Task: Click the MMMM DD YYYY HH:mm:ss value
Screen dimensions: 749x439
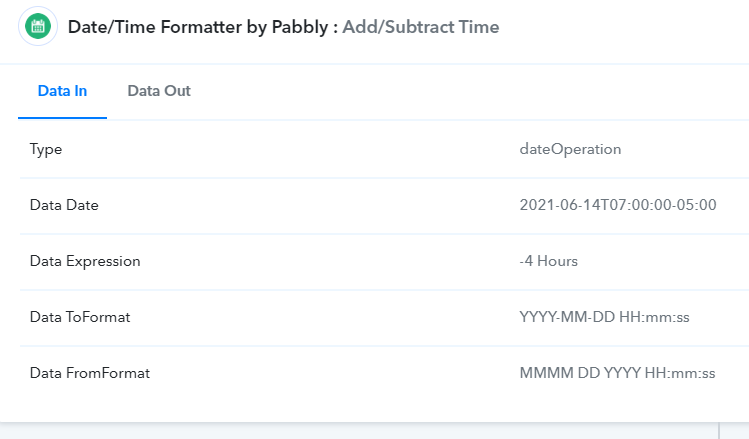Action: (617, 373)
